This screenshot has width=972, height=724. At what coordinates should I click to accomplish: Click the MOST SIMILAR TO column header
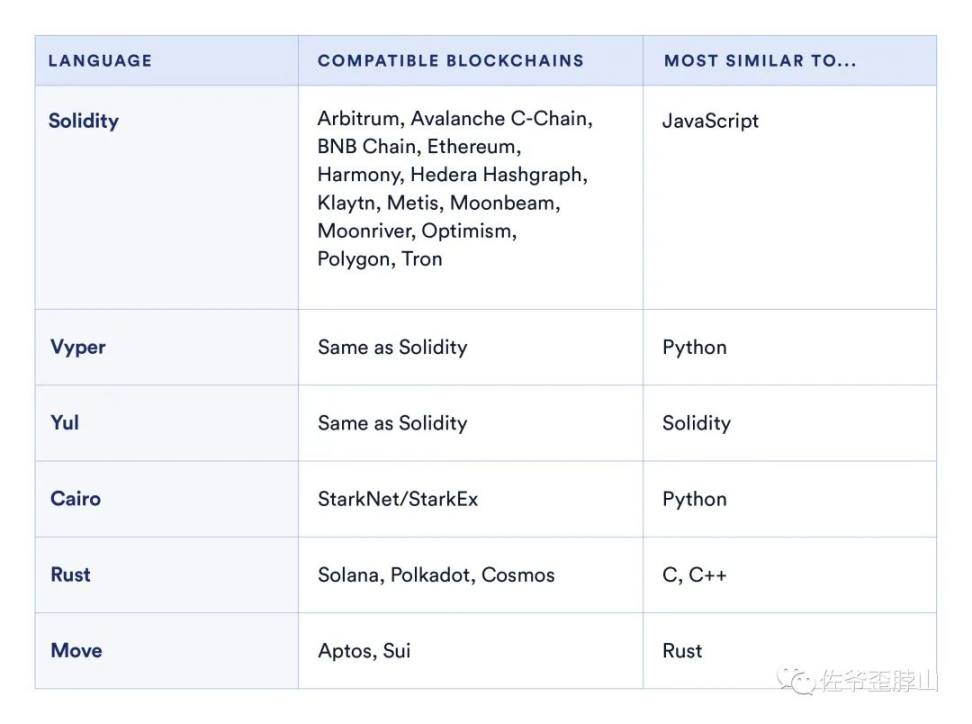(x=760, y=61)
